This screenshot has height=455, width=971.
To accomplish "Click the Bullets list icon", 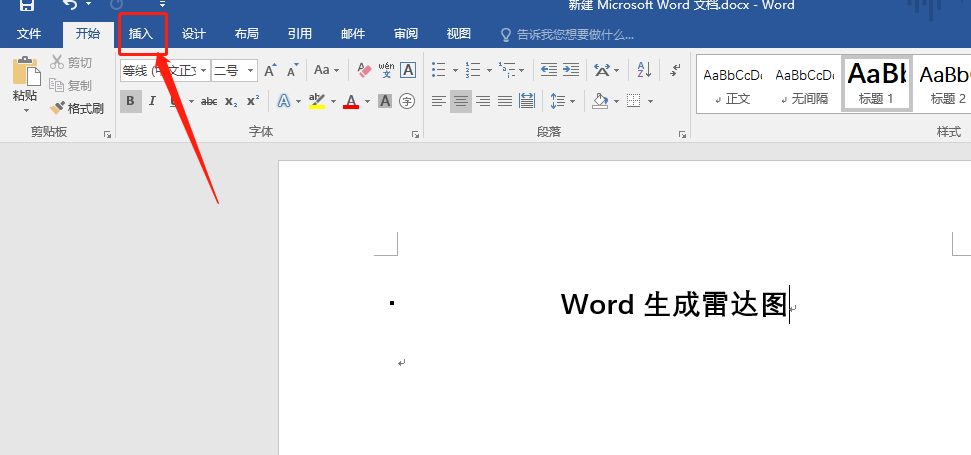I will pos(438,70).
